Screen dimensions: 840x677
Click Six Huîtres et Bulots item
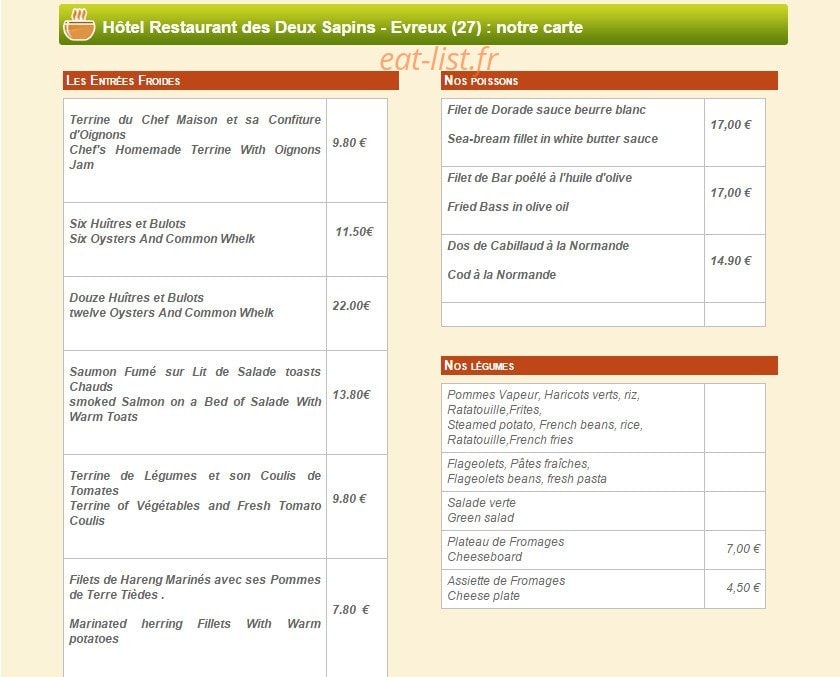click(x=162, y=231)
